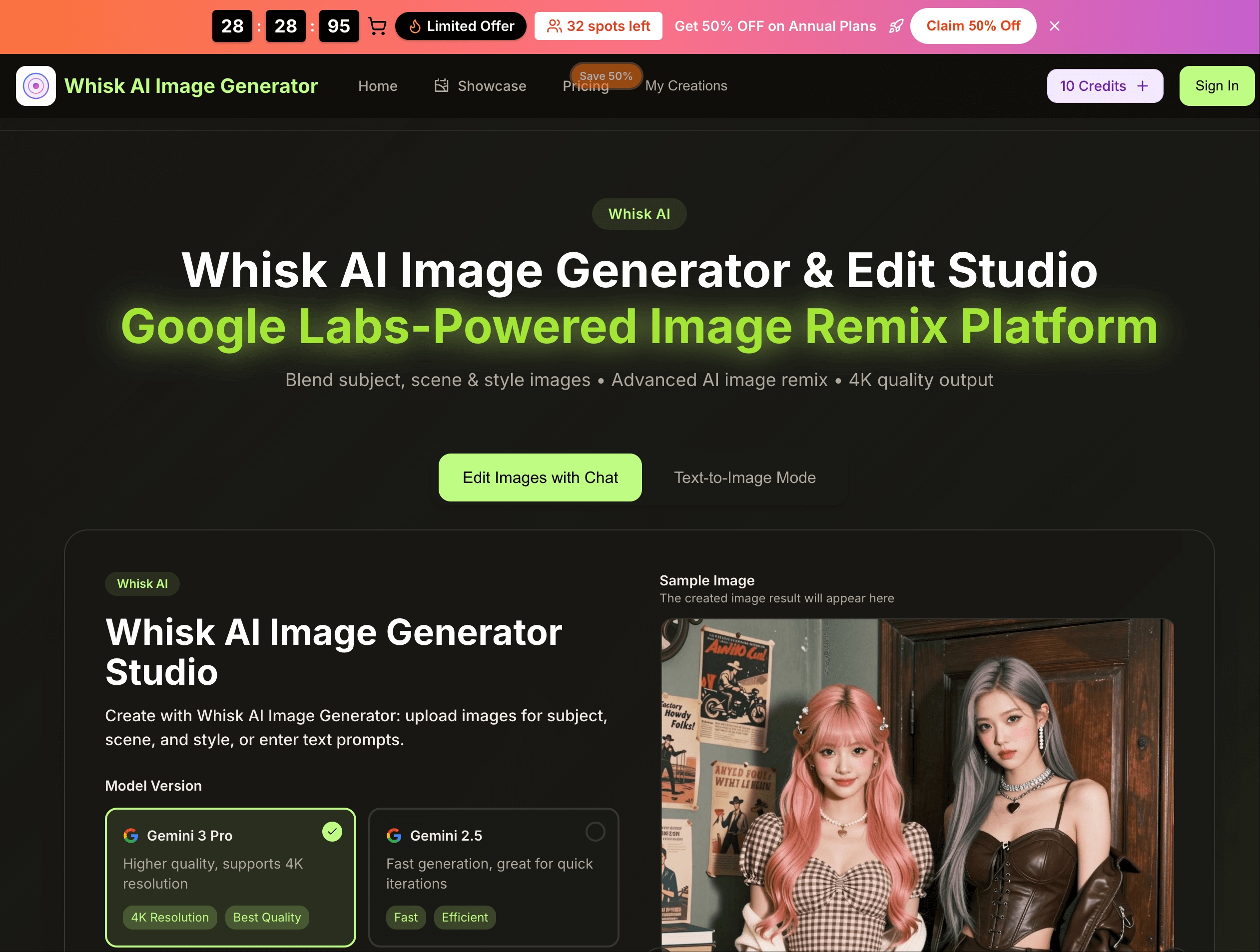1260x952 pixels.
Task: Open the Home navigation item
Action: coord(378,85)
